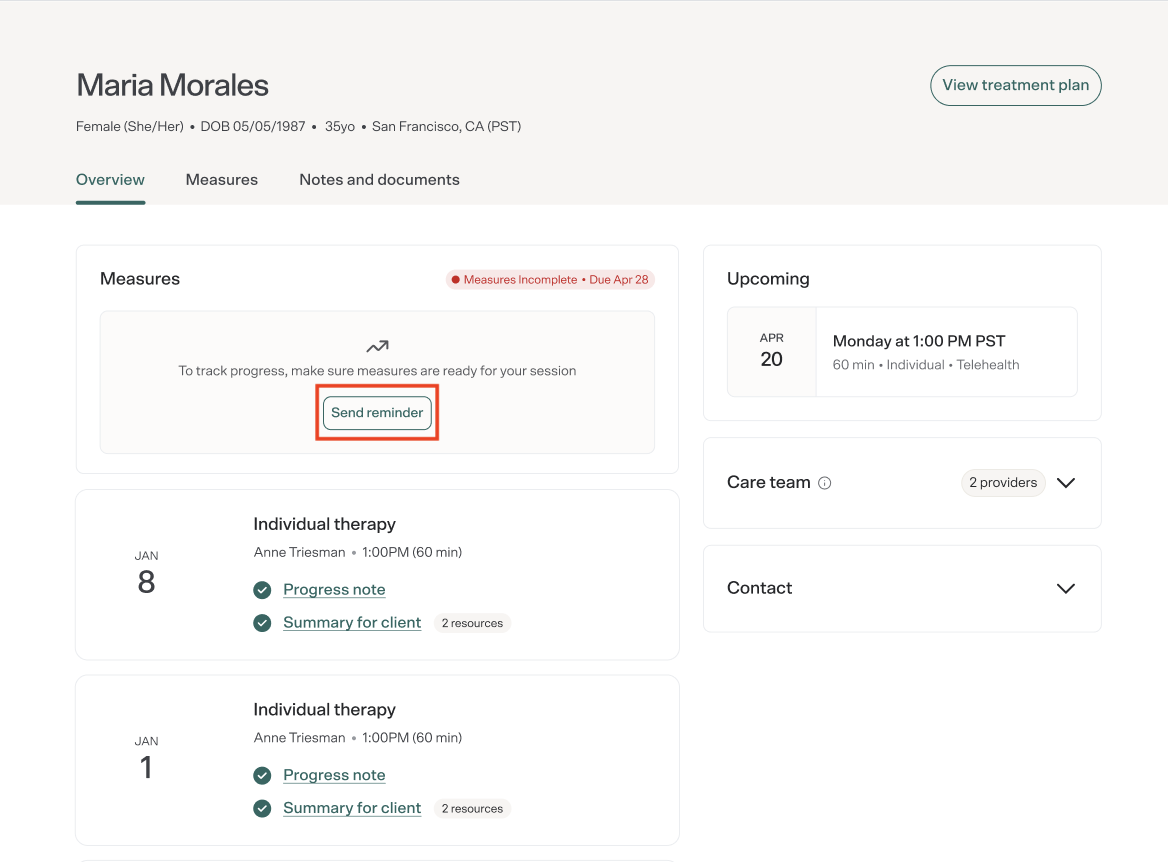Screen dimensions: 1168x862
Task: Click the Individual therapy title for Jan 1
Action: [x=324, y=710]
